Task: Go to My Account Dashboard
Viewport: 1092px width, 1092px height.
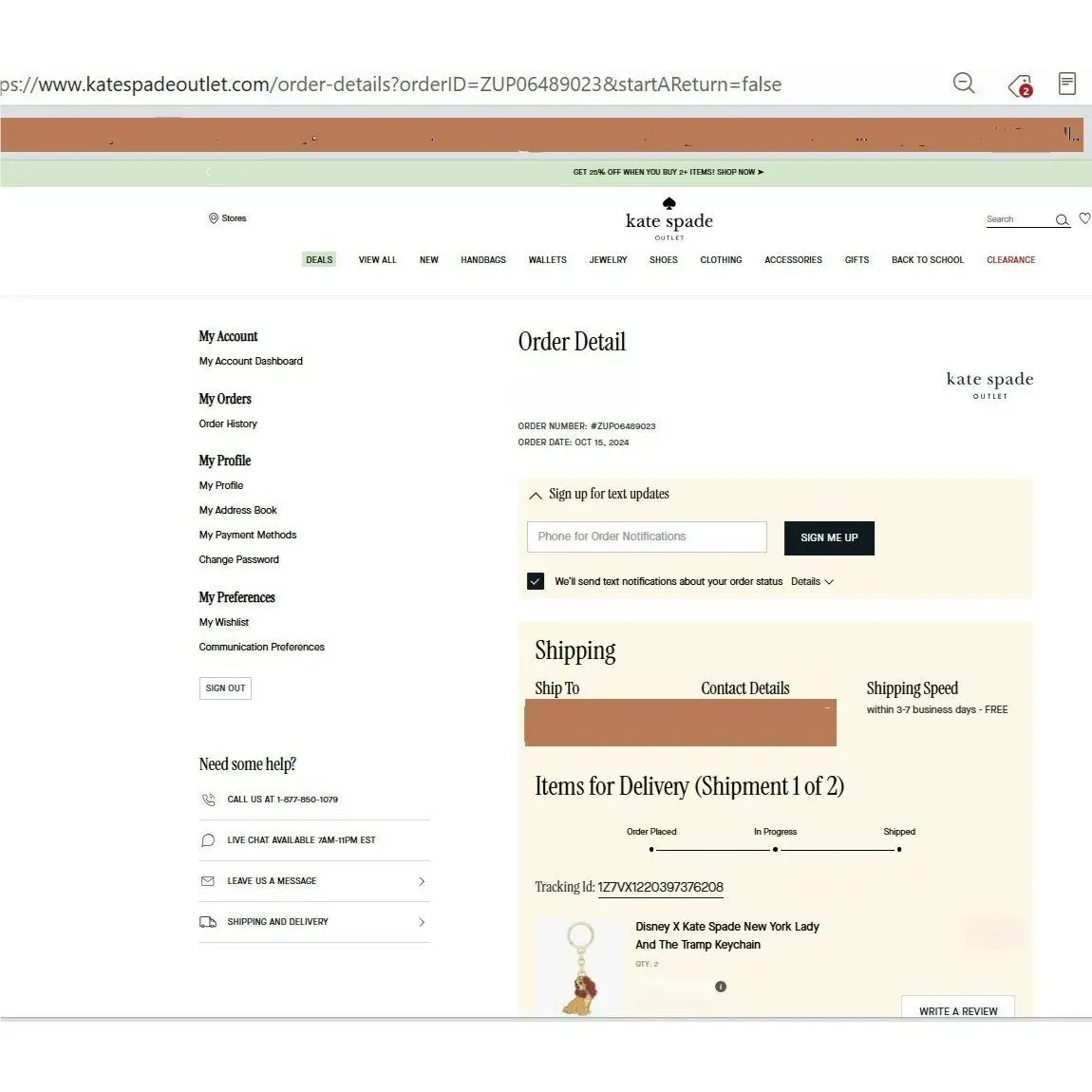Action: pyautogui.click(x=251, y=361)
